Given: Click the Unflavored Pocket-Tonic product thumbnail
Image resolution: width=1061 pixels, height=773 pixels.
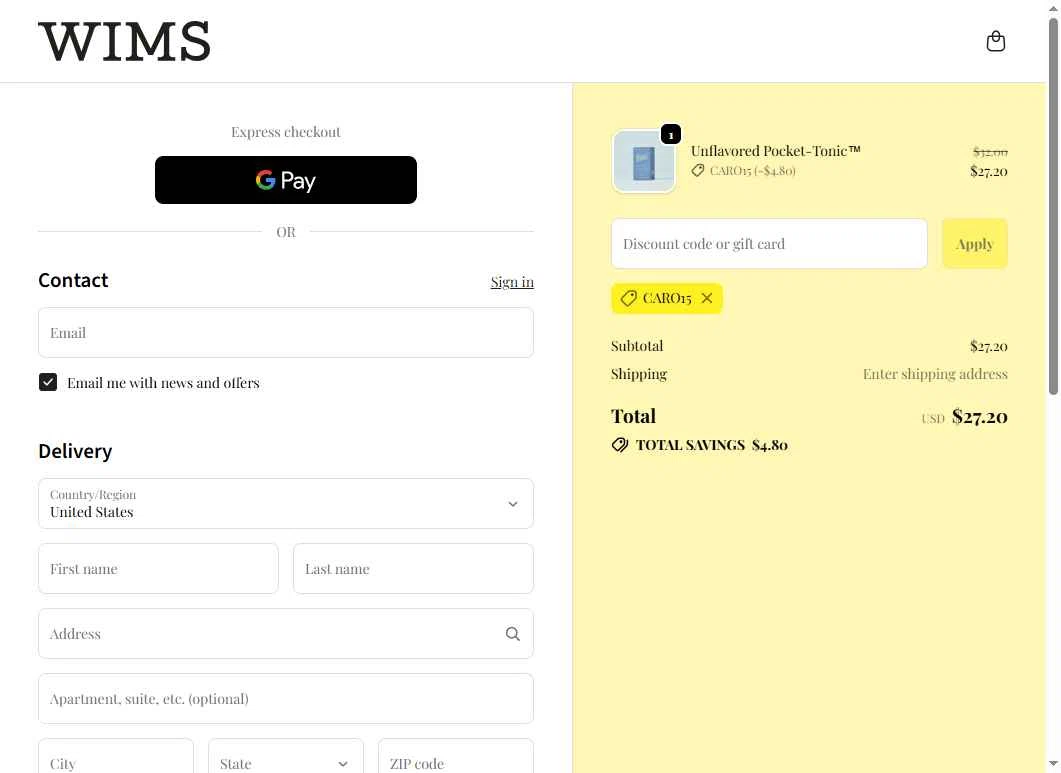Looking at the screenshot, I should pyautogui.click(x=644, y=161).
